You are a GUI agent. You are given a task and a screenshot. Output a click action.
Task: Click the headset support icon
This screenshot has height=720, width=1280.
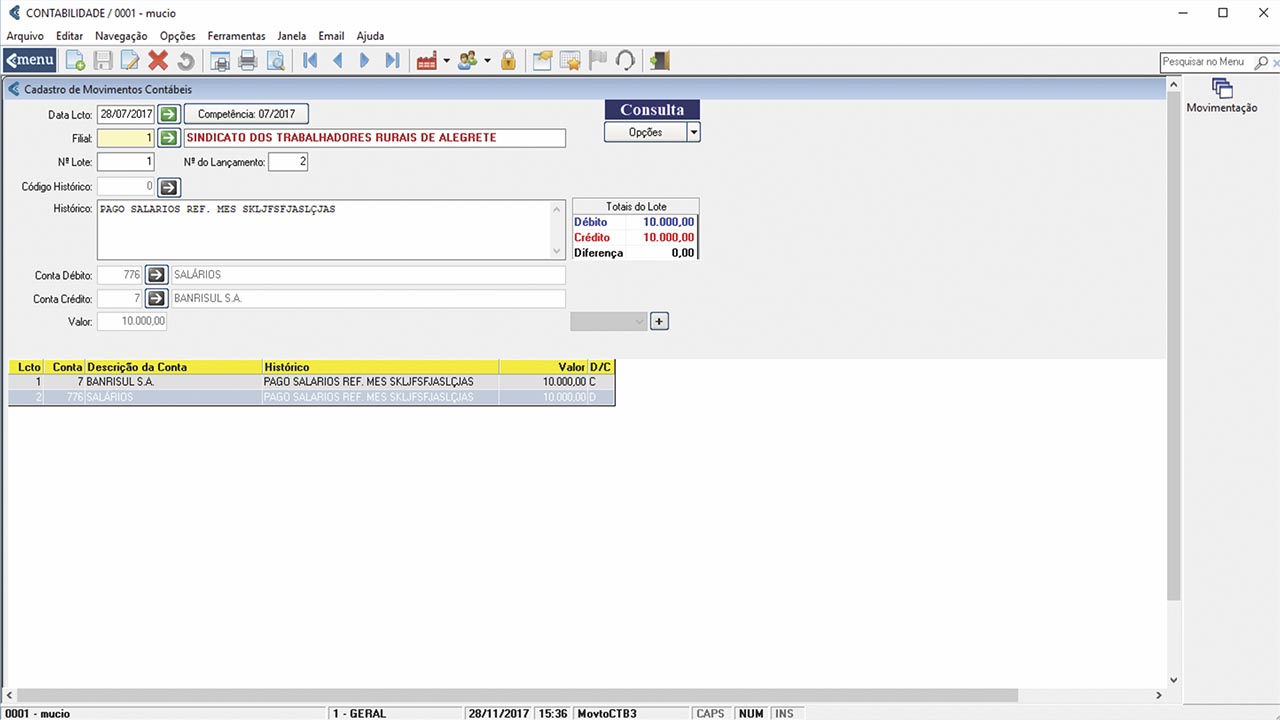tap(625, 61)
